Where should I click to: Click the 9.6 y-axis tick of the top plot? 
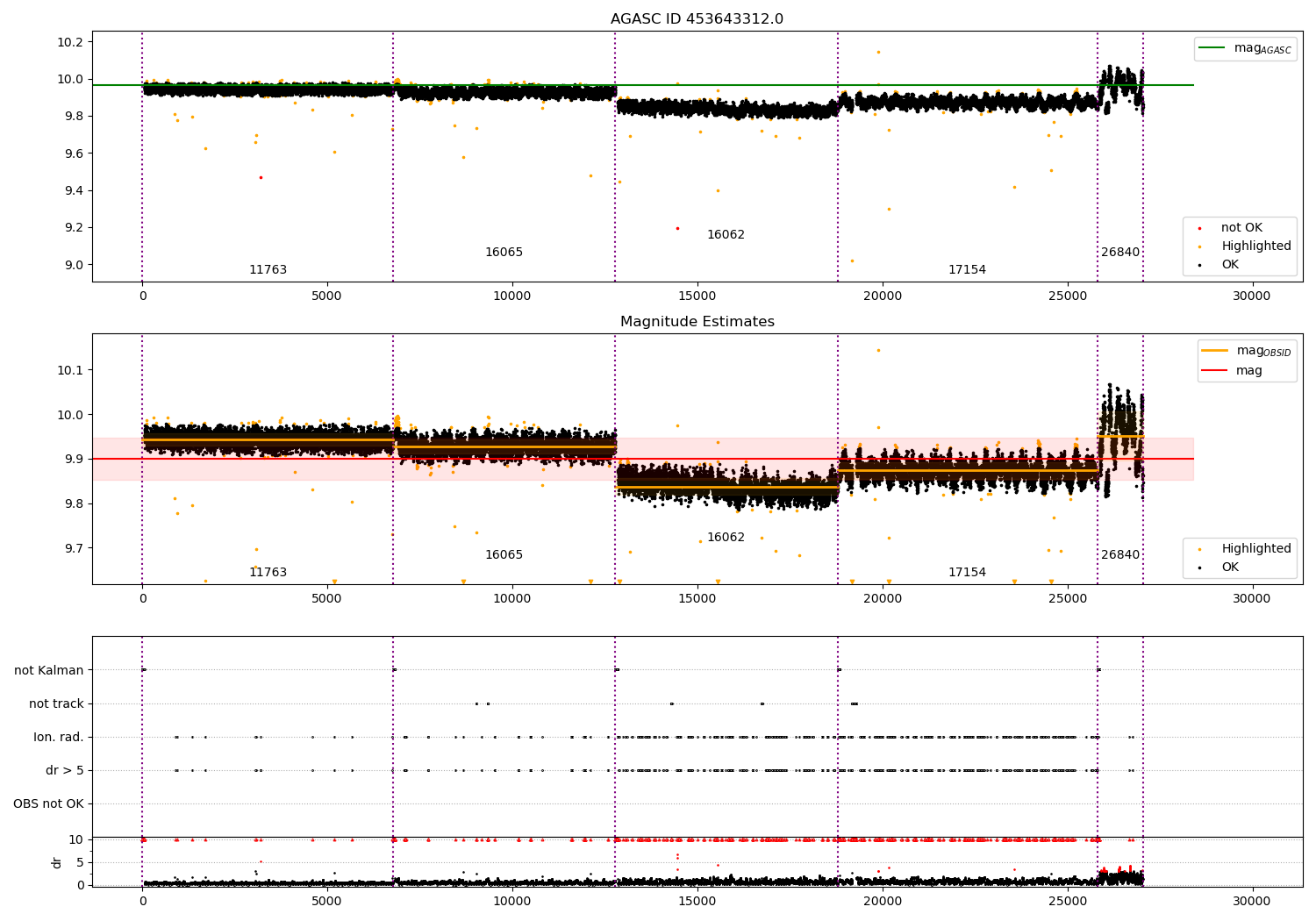click(74, 153)
